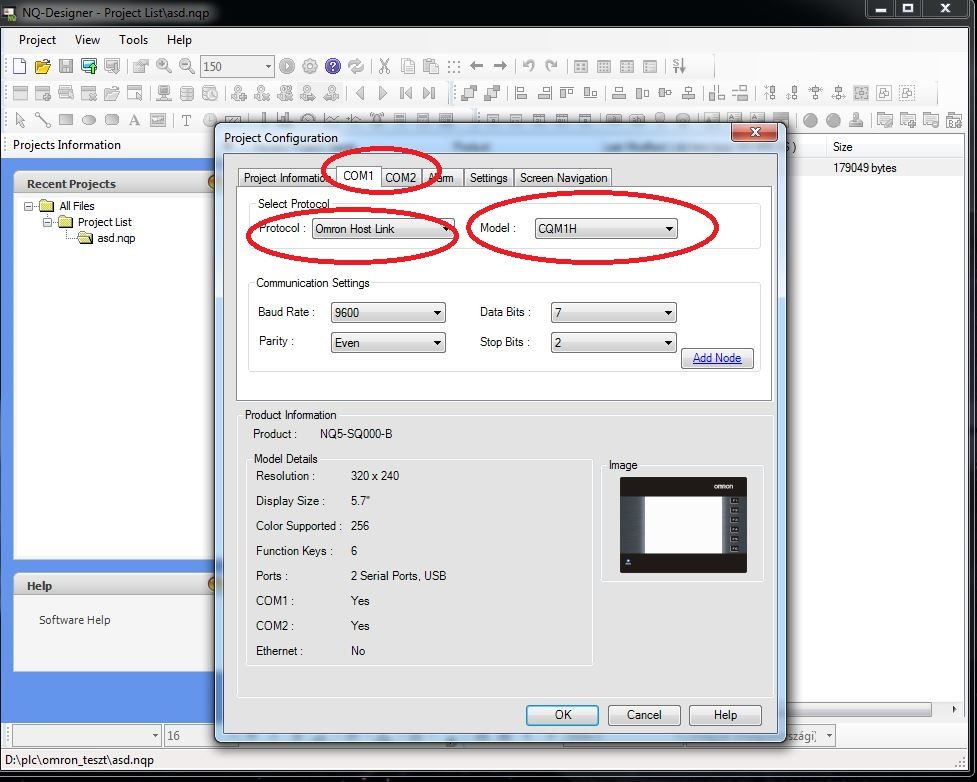Click the align left edges icon
The height and width of the screenshot is (782, 977).
pyautogui.click(x=521, y=93)
